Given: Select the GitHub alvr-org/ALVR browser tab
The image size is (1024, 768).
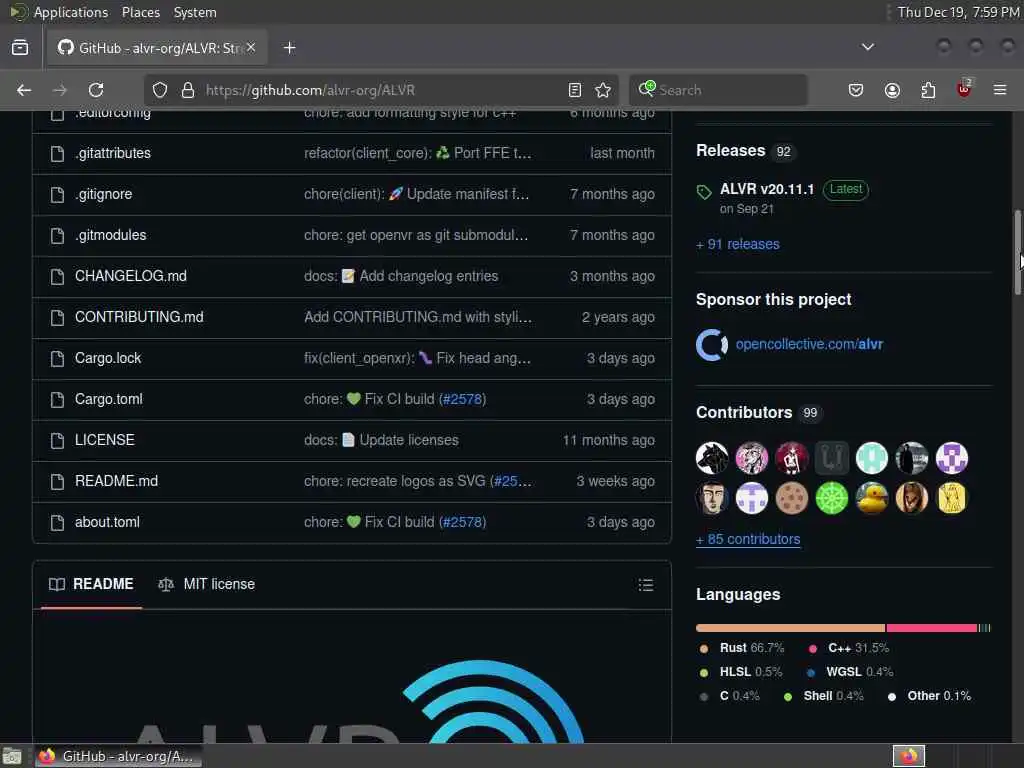Looking at the screenshot, I should [x=157, y=48].
